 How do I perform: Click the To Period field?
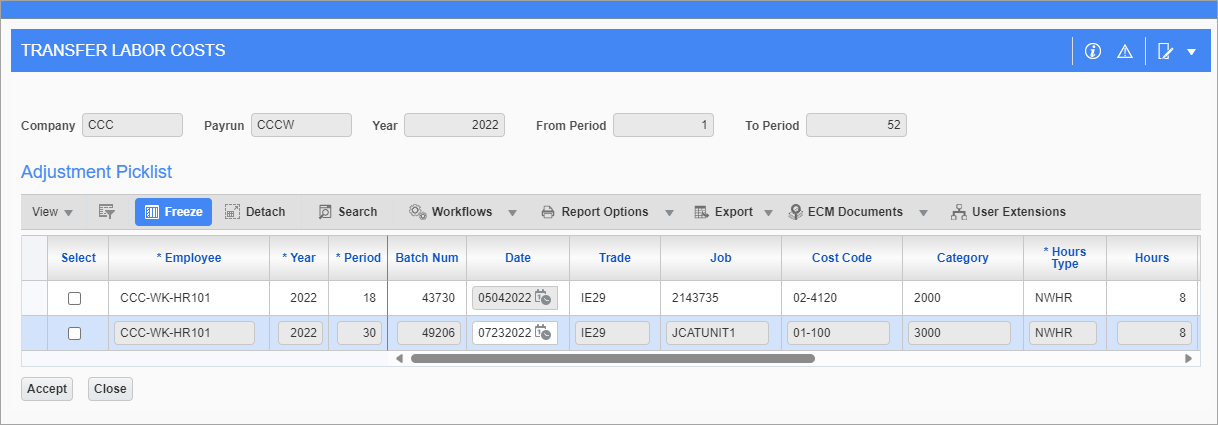pos(856,125)
